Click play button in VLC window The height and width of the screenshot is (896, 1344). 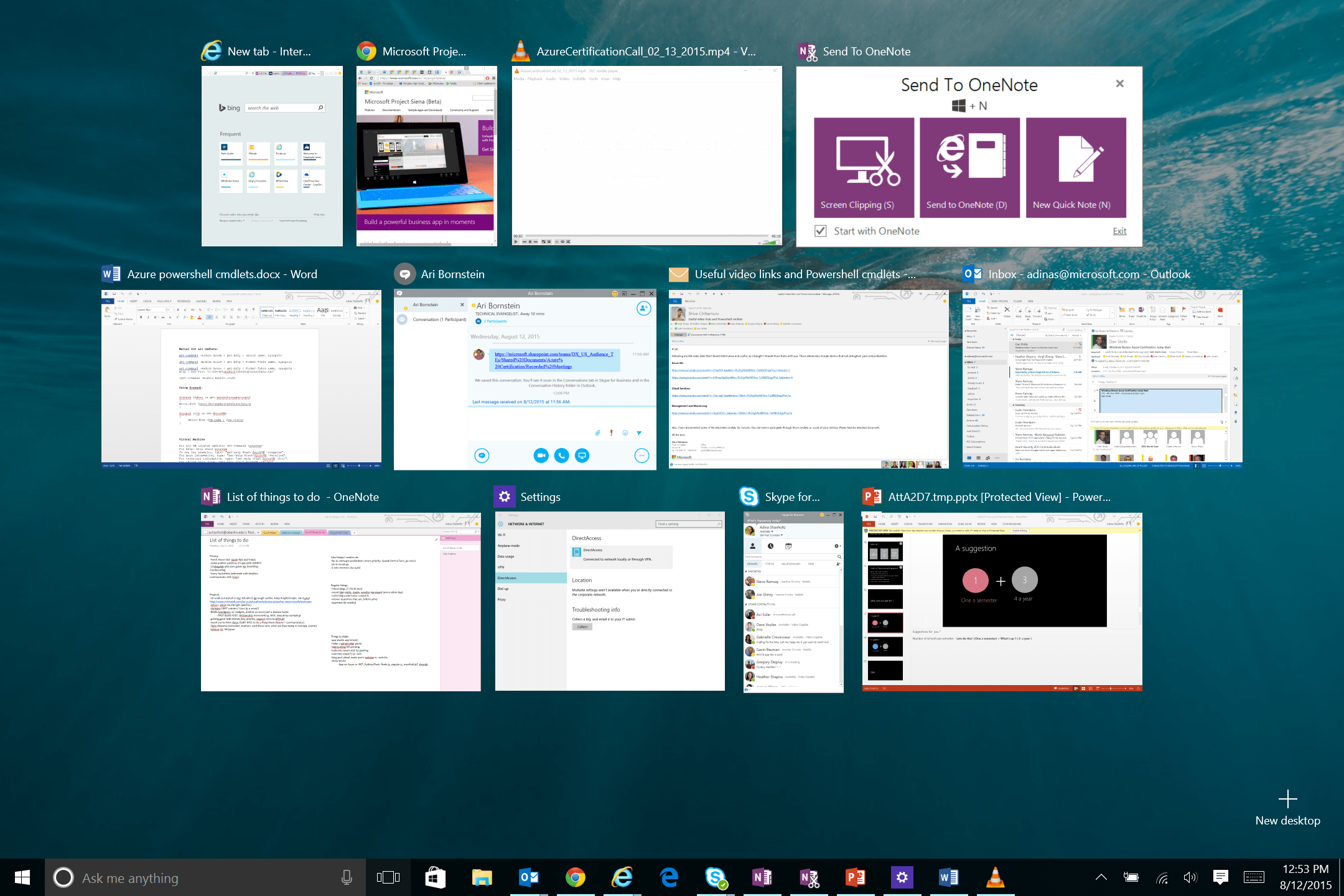pos(516,241)
